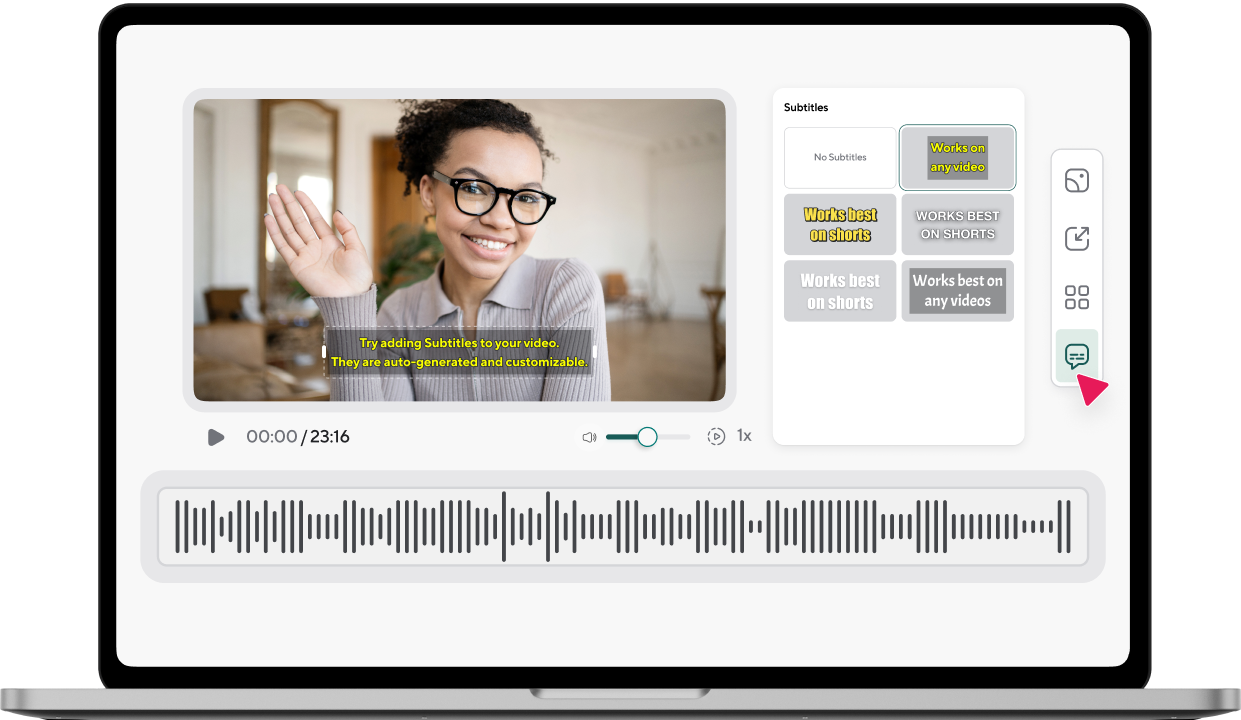
Task: Click the right handle of subtitle box
Action: click(x=595, y=352)
